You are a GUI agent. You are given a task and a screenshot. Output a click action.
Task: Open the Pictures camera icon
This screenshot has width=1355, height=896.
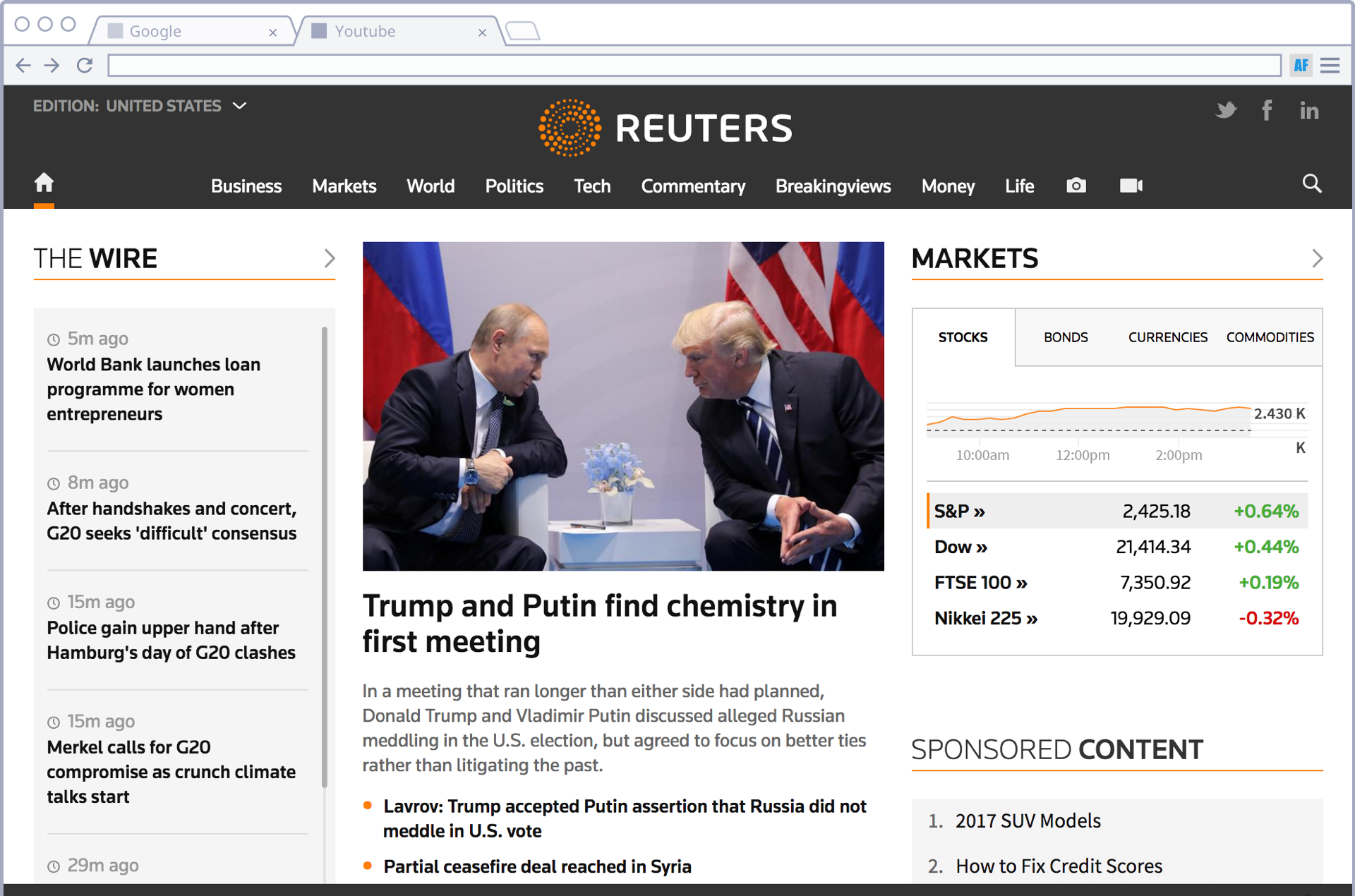(x=1076, y=186)
